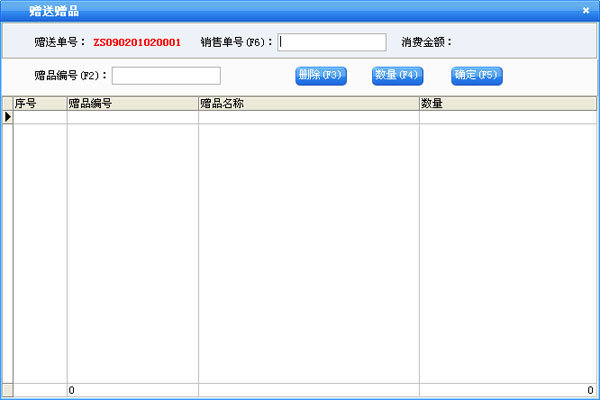Screen dimensions: 600x400
Task: Click first row cell under 序号
Action: click(x=39, y=117)
